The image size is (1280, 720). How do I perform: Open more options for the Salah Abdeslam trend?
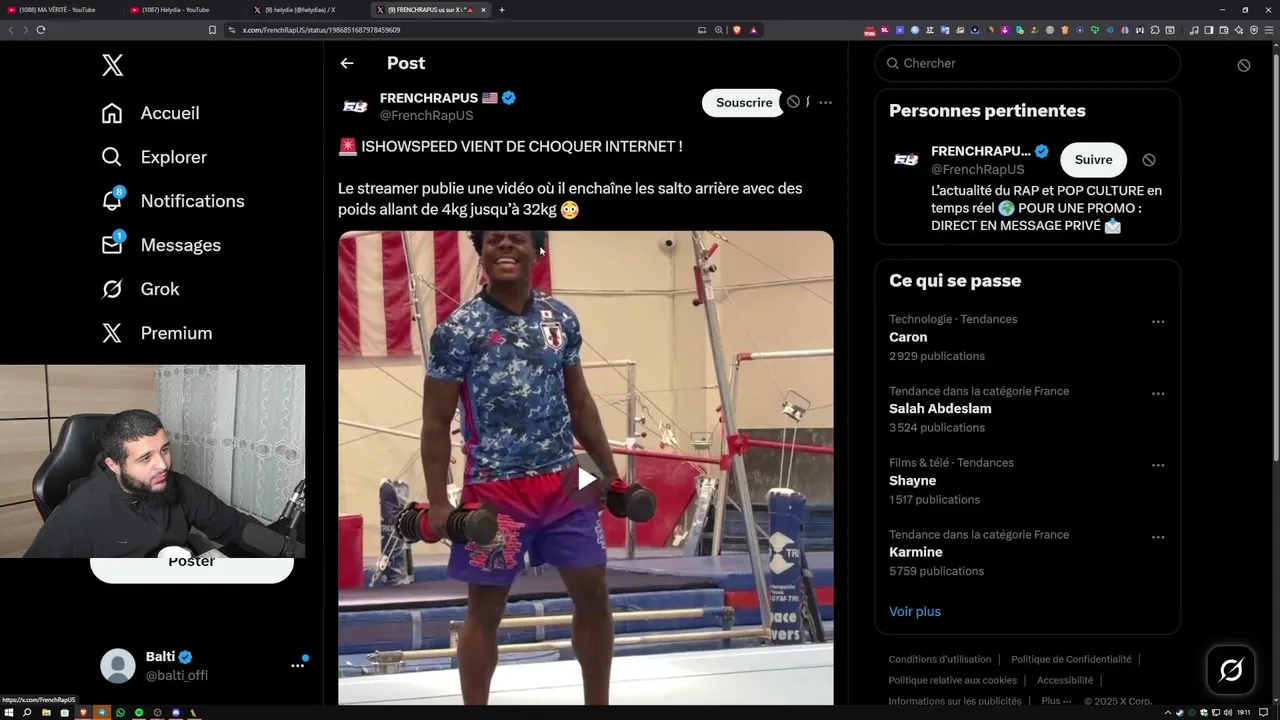tap(1158, 394)
